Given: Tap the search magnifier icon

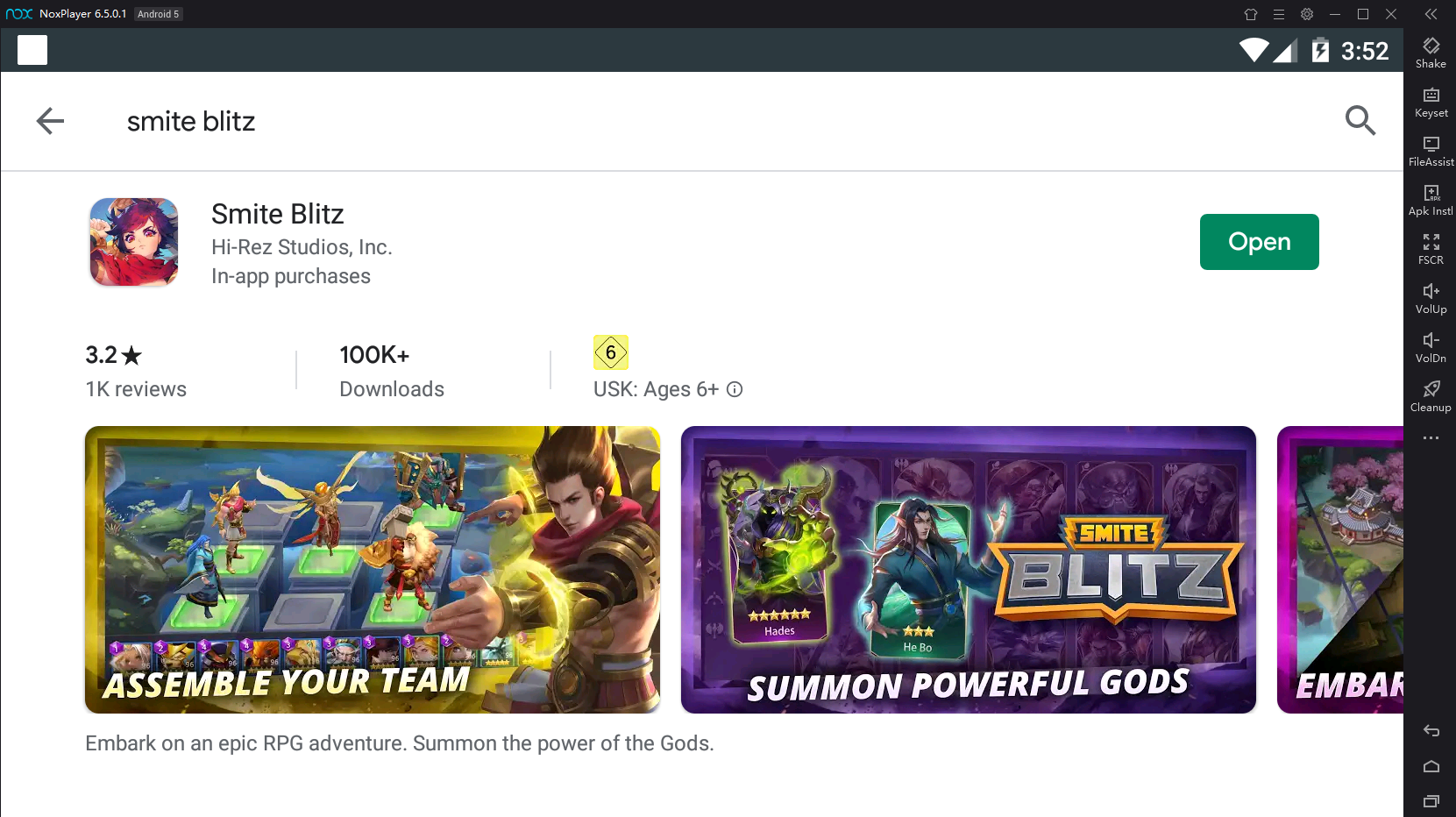Looking at the screenshot, I should coord(1360,120).
